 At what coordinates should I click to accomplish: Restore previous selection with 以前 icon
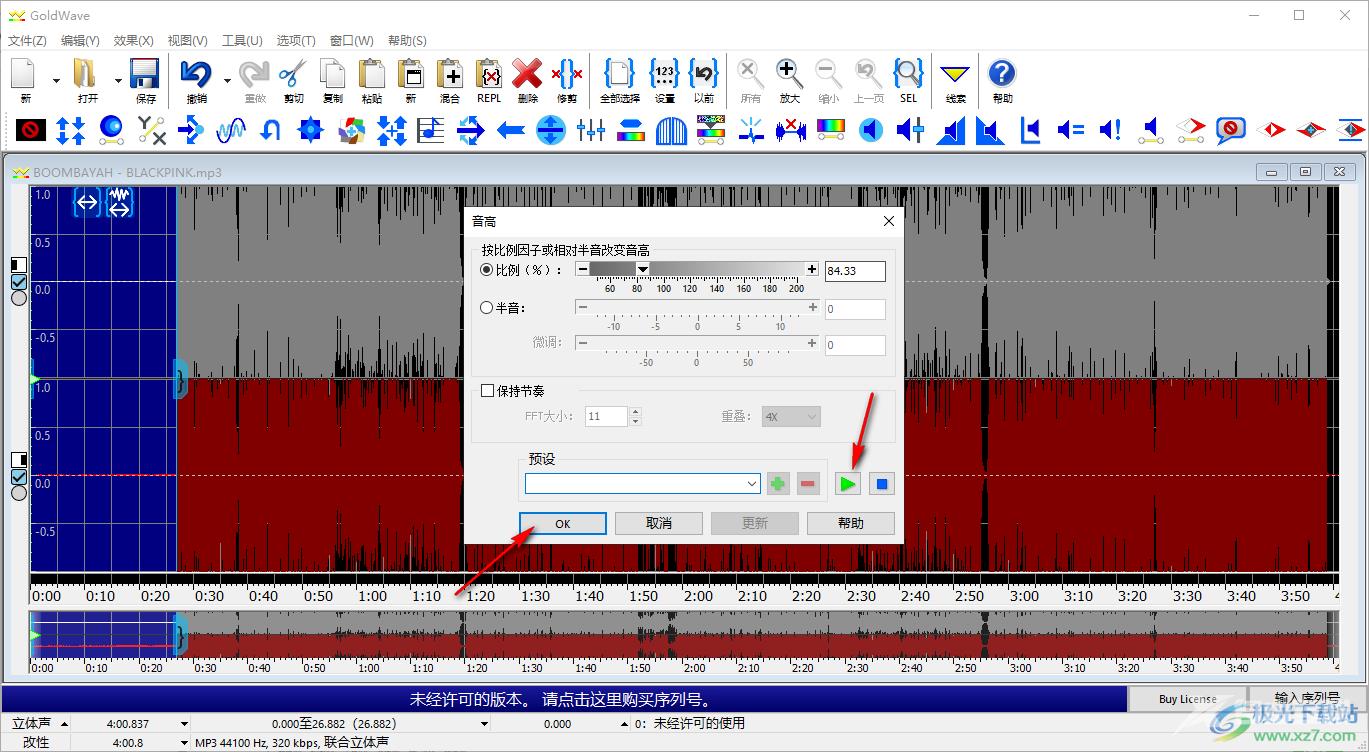coord(704,74)
